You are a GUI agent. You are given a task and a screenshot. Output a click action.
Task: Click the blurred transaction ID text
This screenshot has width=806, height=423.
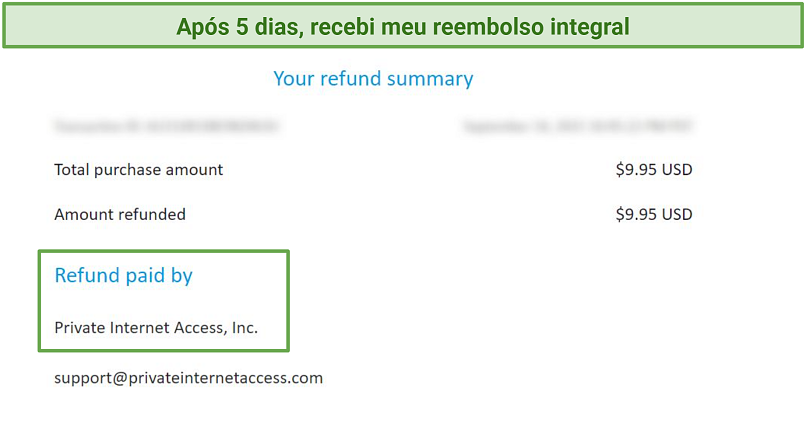point(166,126)
